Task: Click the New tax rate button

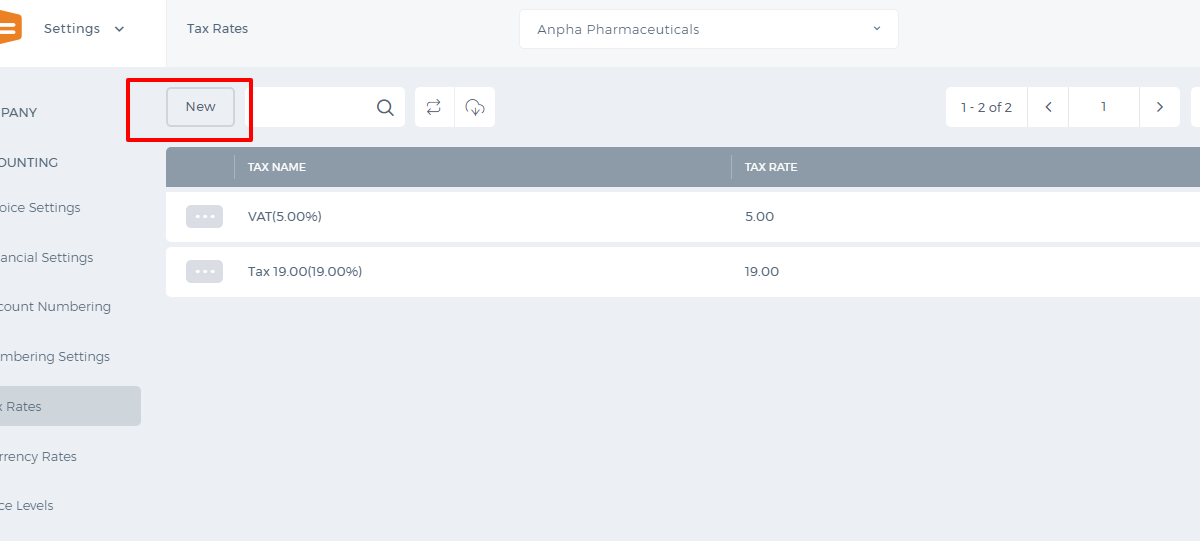Action: point(200,107)
